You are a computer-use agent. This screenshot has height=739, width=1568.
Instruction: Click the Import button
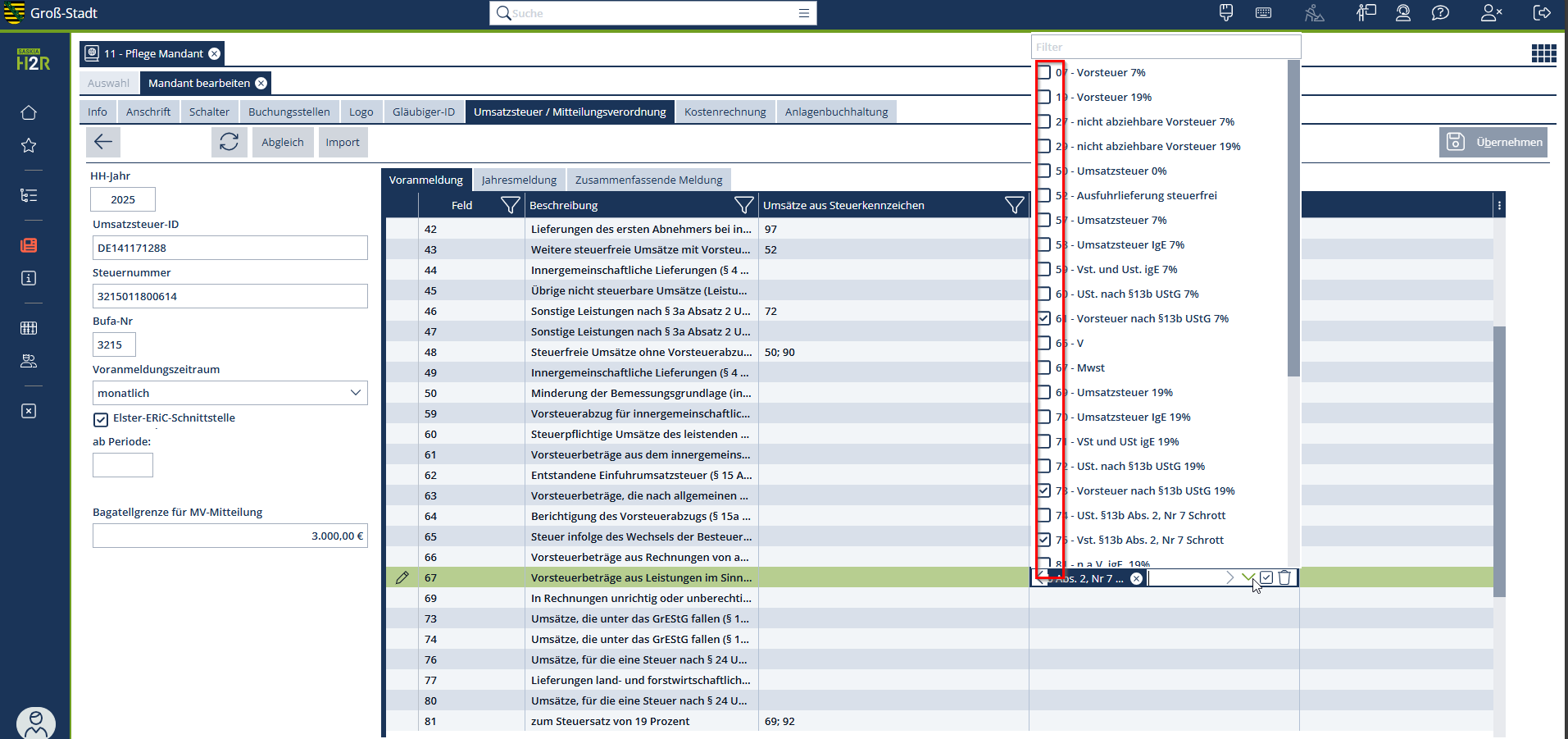[x=342, y=142]
